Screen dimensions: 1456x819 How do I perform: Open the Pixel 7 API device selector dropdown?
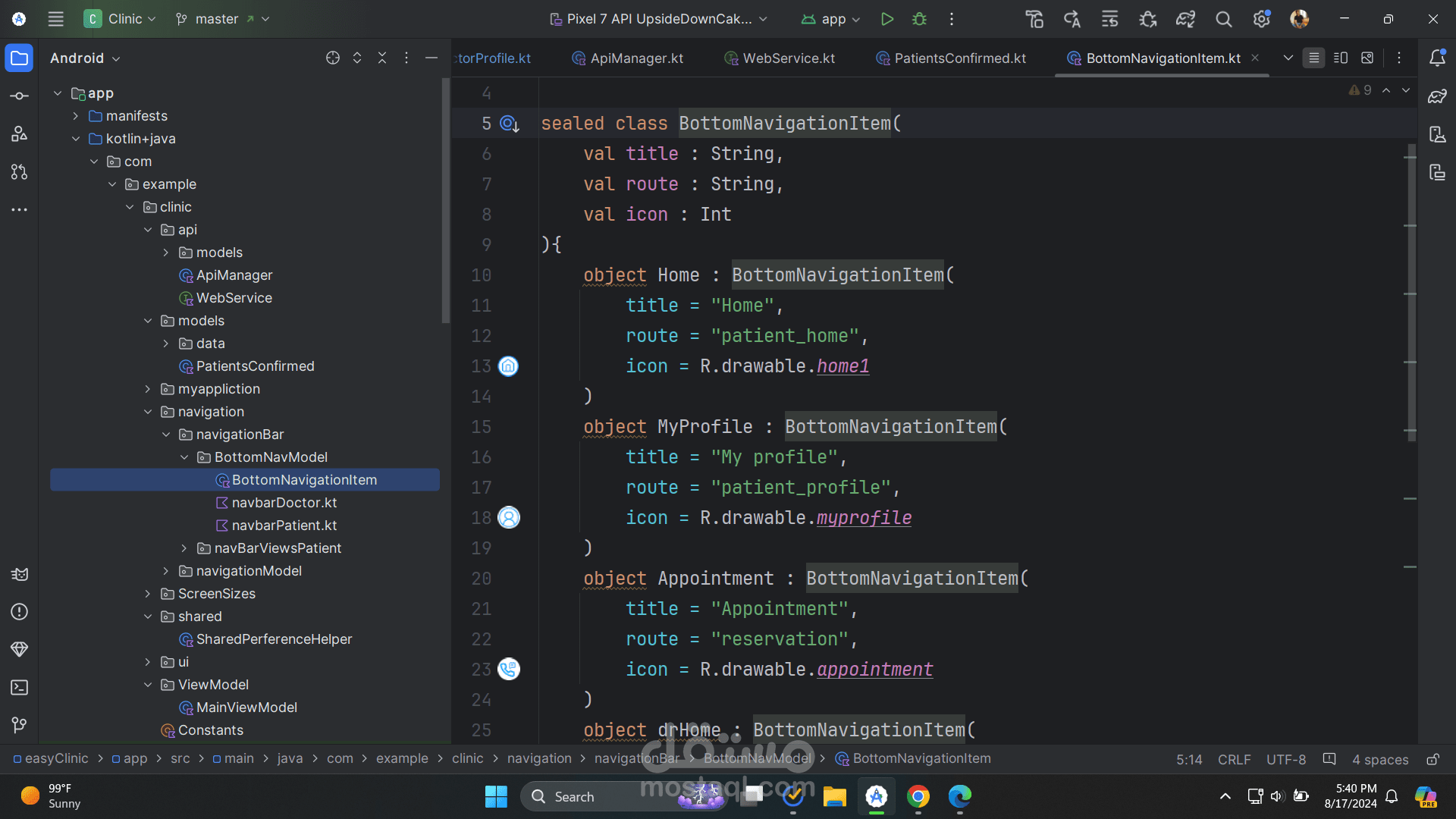[x=658, y=19]
